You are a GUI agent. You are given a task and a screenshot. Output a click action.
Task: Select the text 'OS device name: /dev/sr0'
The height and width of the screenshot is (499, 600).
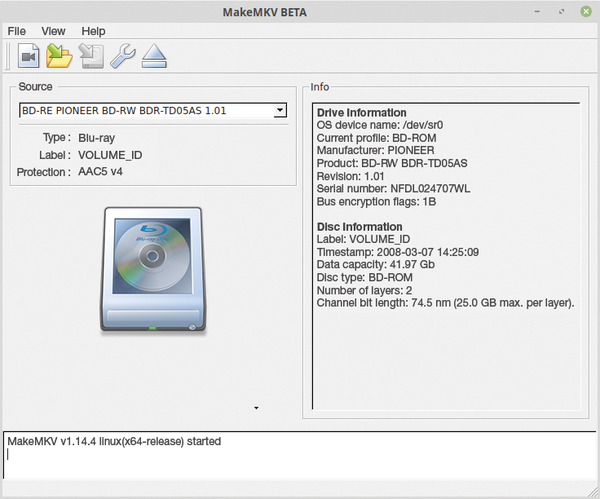click(380, 125)
